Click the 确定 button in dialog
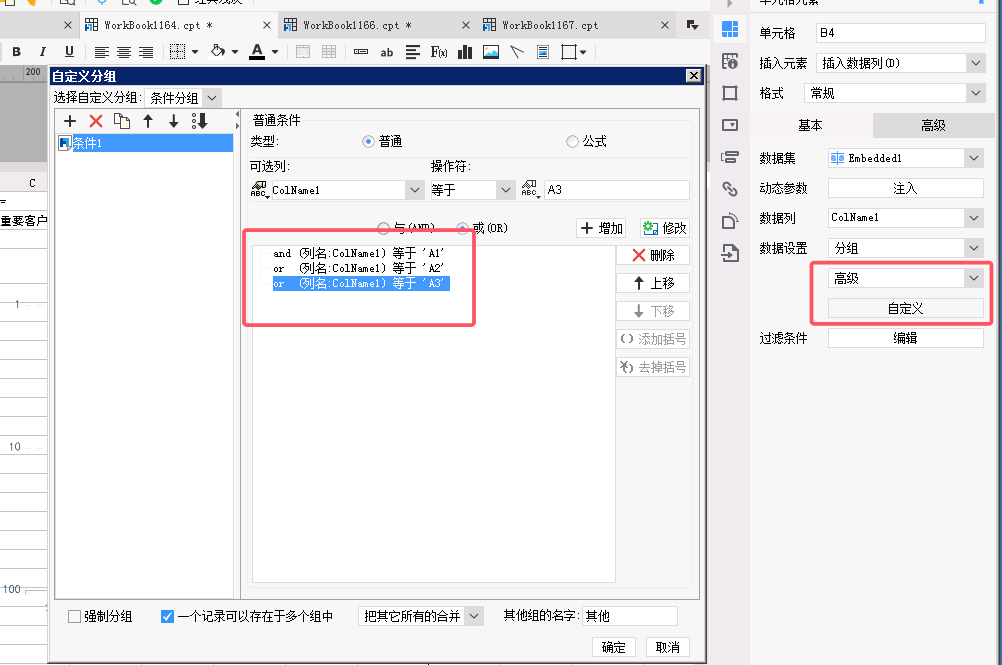Image resolution: width=1002 pixels, height=665 pixels. 614,647
